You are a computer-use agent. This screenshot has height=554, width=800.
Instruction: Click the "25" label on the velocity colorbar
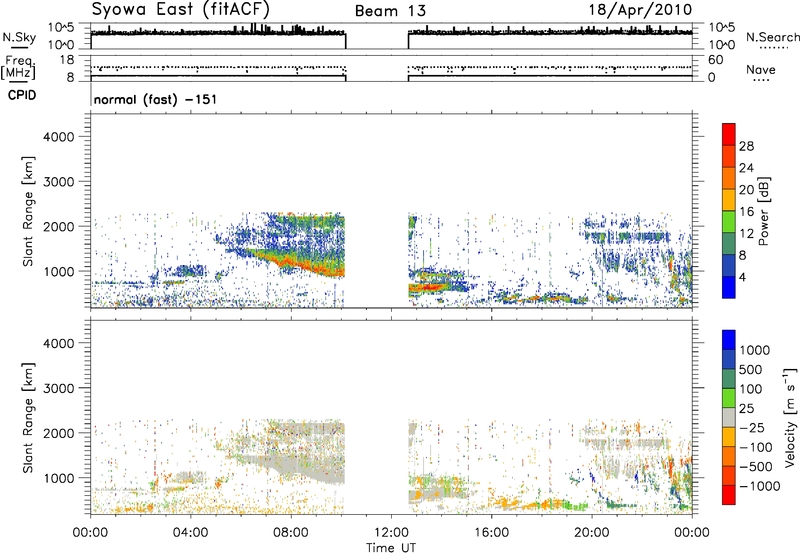[747, 409]
